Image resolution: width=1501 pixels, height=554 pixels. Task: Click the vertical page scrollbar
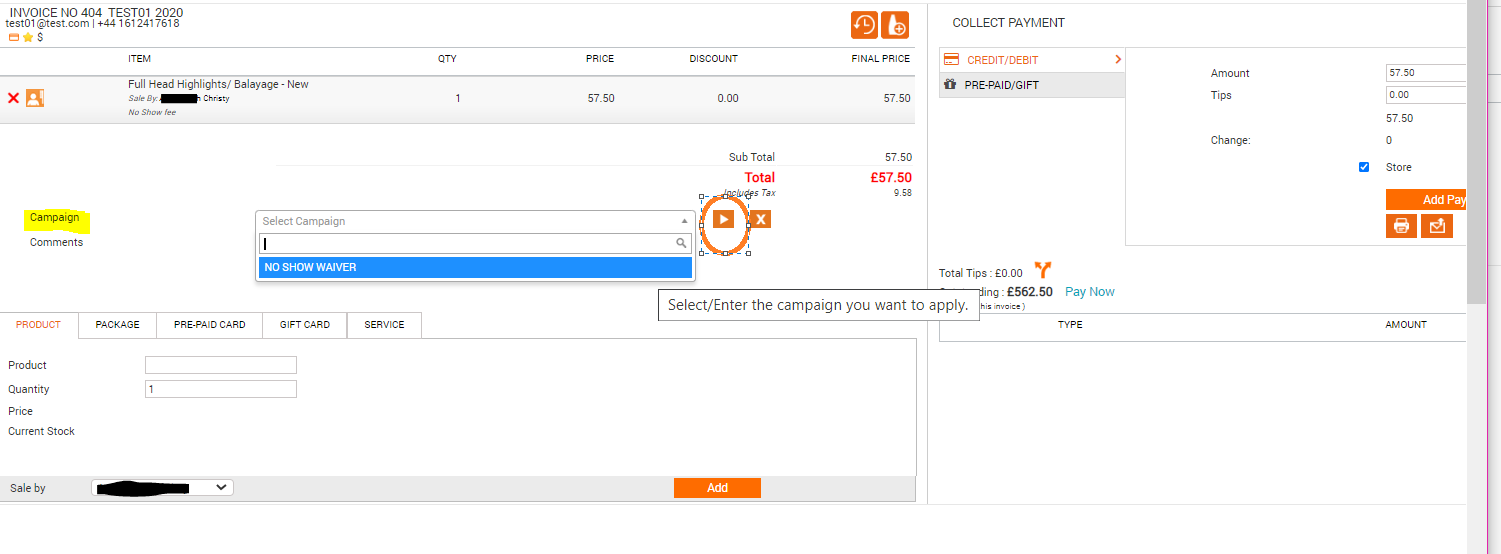pyautogui.click(x=1476, y=150)
